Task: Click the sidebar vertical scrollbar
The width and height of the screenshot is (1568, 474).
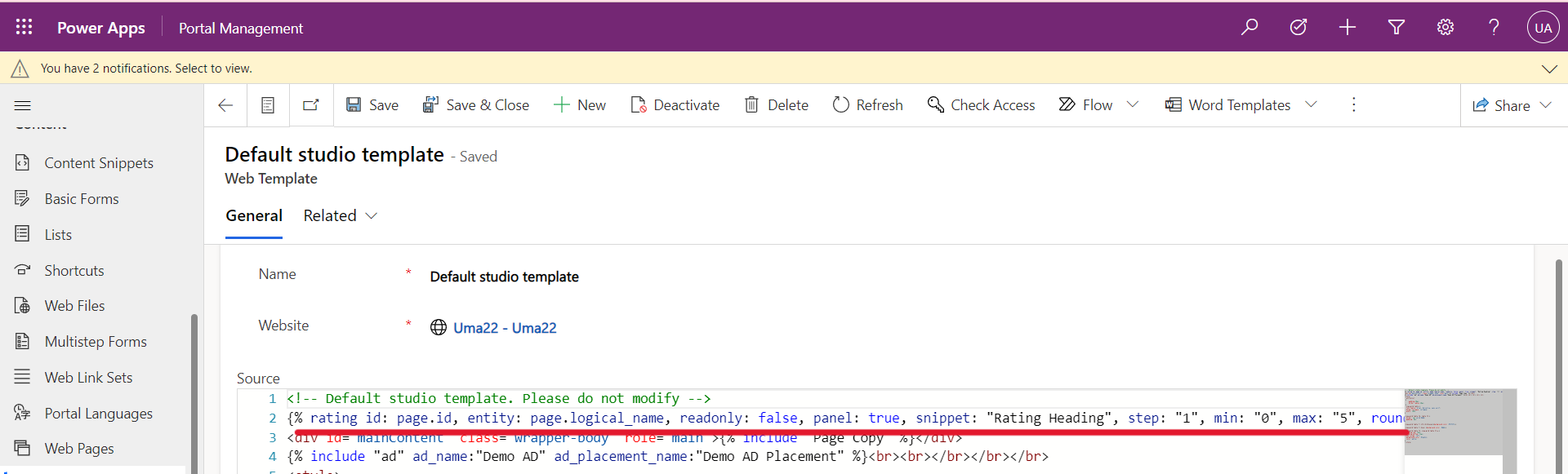Action: [194, 392]
